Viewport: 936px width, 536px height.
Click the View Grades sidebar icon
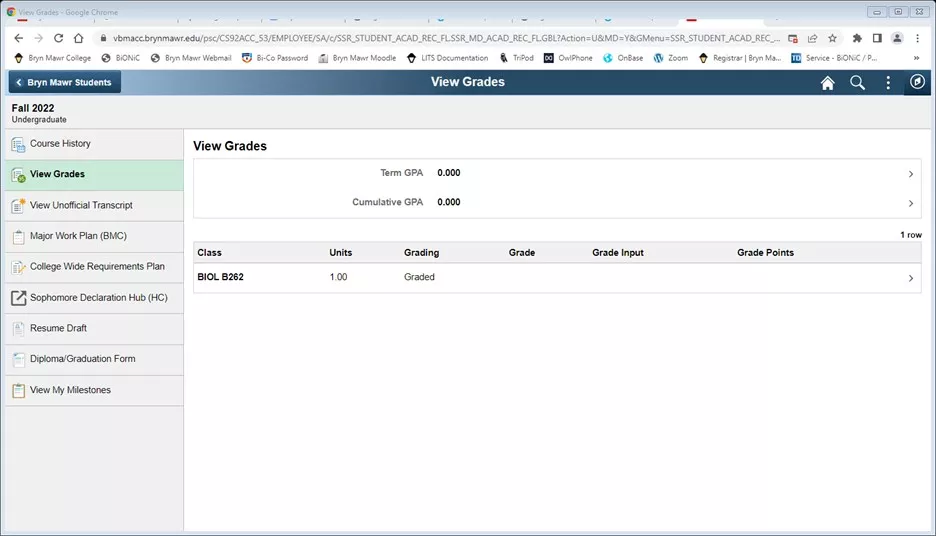click(19, 175)
